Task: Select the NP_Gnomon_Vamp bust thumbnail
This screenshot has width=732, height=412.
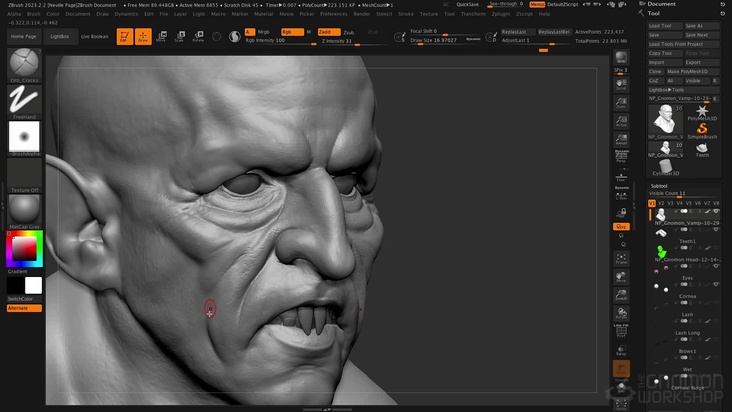Action: [x=666, y=117]
